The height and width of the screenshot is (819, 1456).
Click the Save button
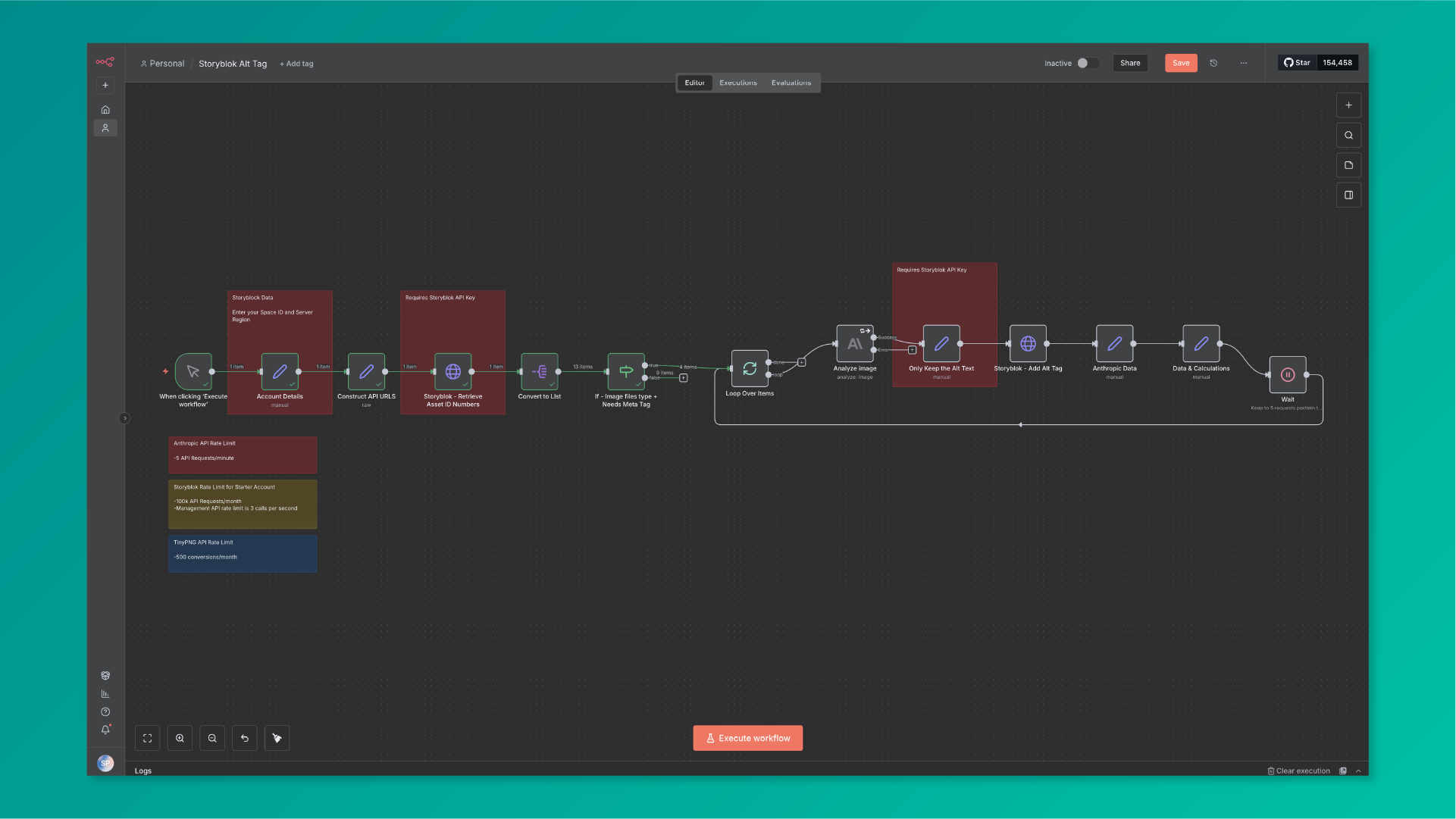pyautogui.click(x=1181, y=64)
